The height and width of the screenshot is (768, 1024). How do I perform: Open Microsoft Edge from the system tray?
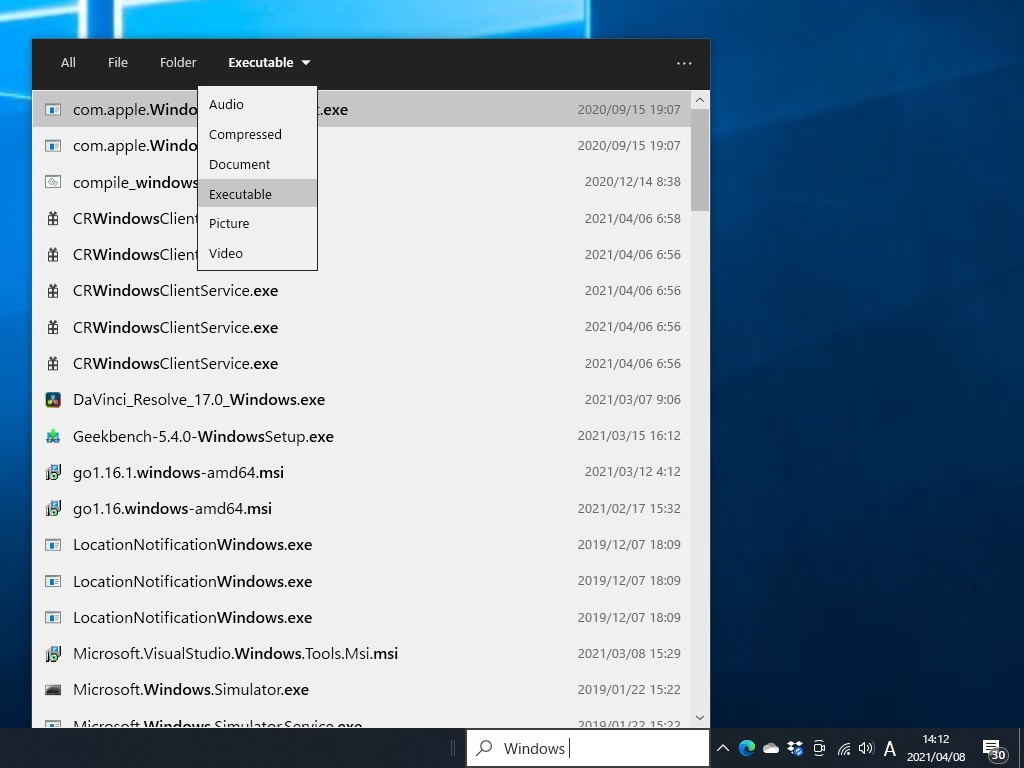coord(746,747)
